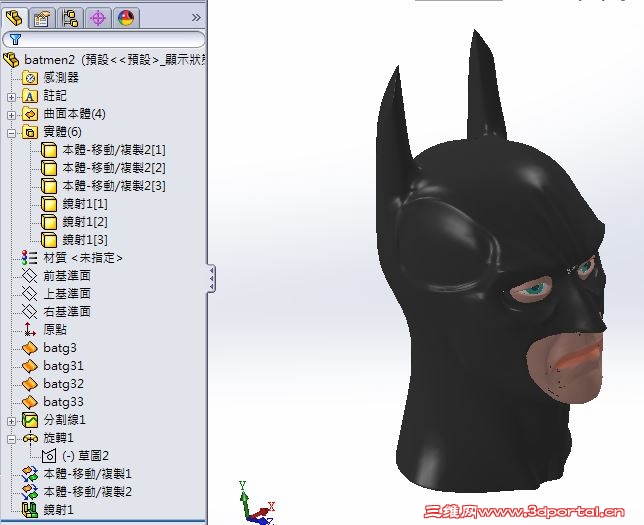Collapse the 旋轉1 revolve feature
Image resolution: width=644 pixels, height=525 pixels.
12,439
